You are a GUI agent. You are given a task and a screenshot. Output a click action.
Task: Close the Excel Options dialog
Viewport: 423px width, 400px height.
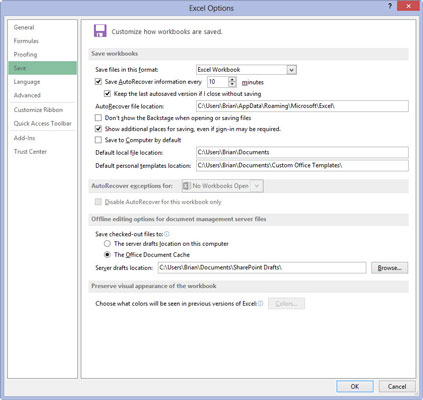[408, 6]
